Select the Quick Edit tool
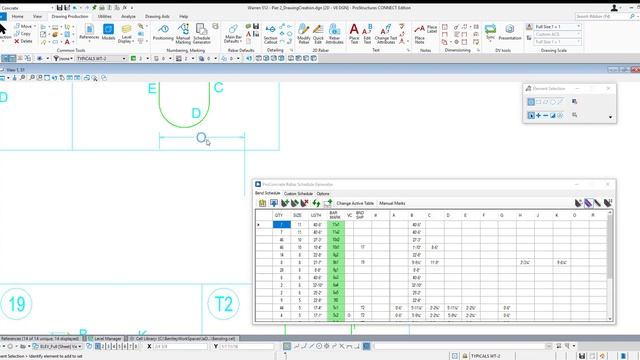Image resolution: width=640 pixels, height=360 pixels. 318,33
